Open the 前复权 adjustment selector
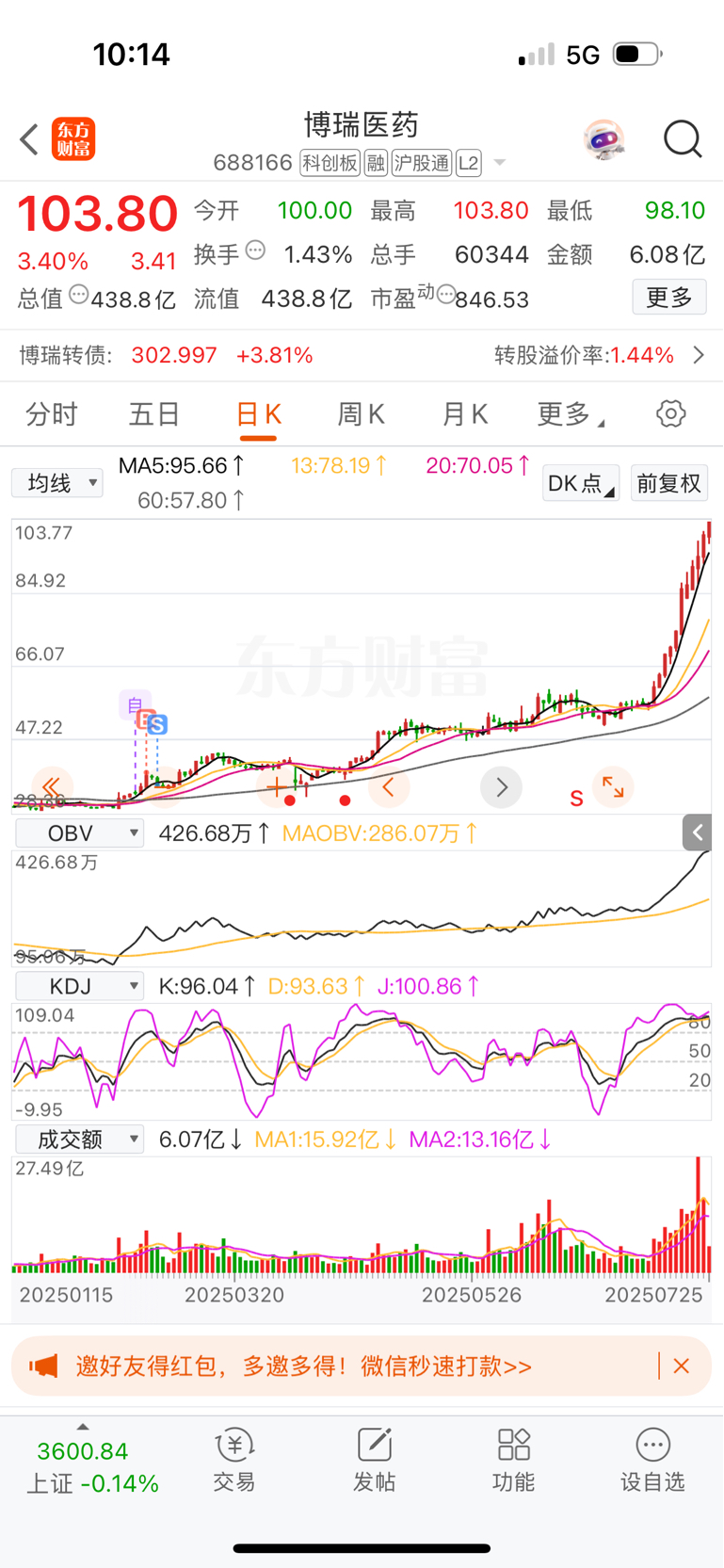The width and height of the screenshot is (724, 1568). 668,483
